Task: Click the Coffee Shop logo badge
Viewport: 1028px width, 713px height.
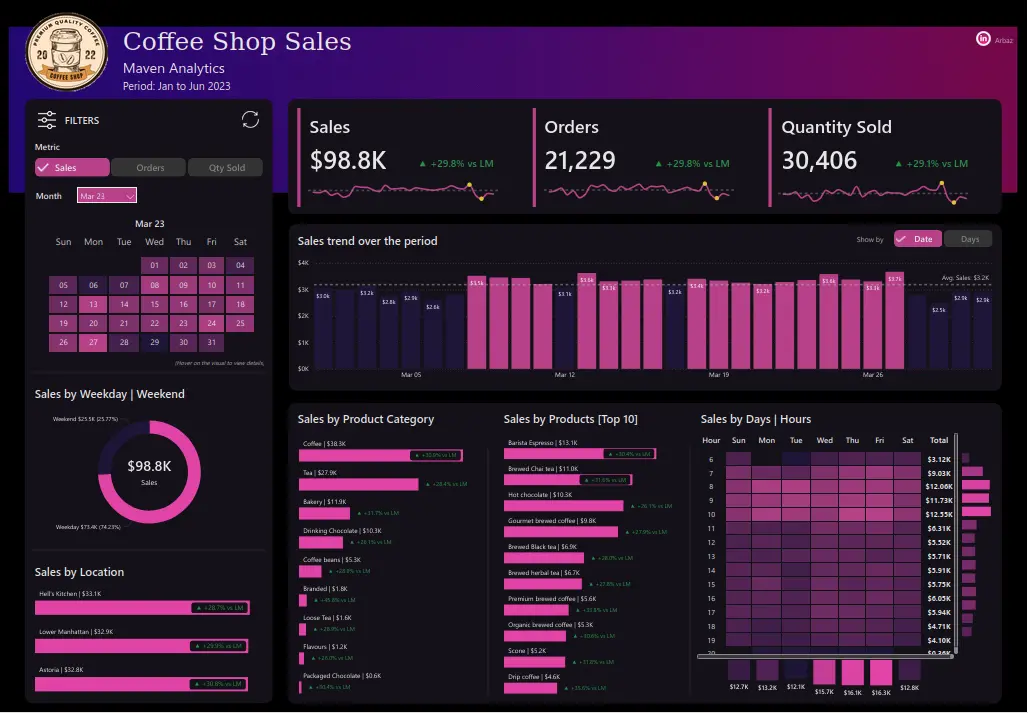Action: point(66,51)
